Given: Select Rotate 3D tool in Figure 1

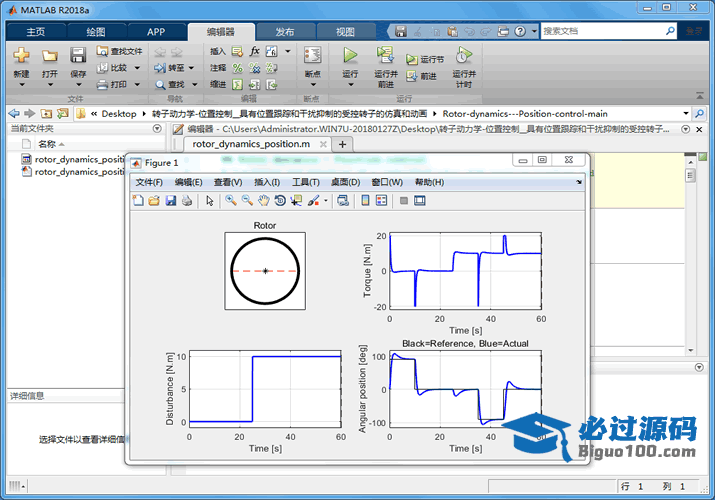Looking at the screenshot, I should point(280,201).
